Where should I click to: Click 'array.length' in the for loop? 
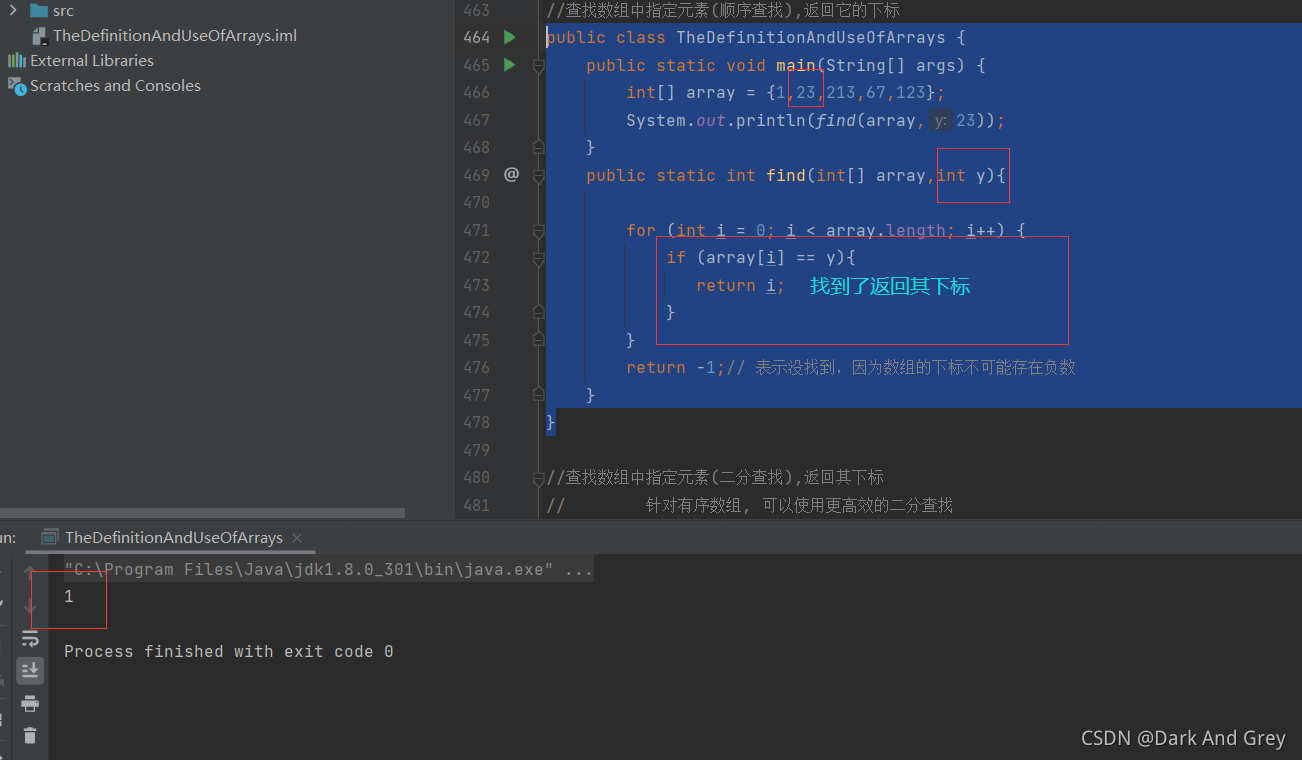(x=885, y=230)
